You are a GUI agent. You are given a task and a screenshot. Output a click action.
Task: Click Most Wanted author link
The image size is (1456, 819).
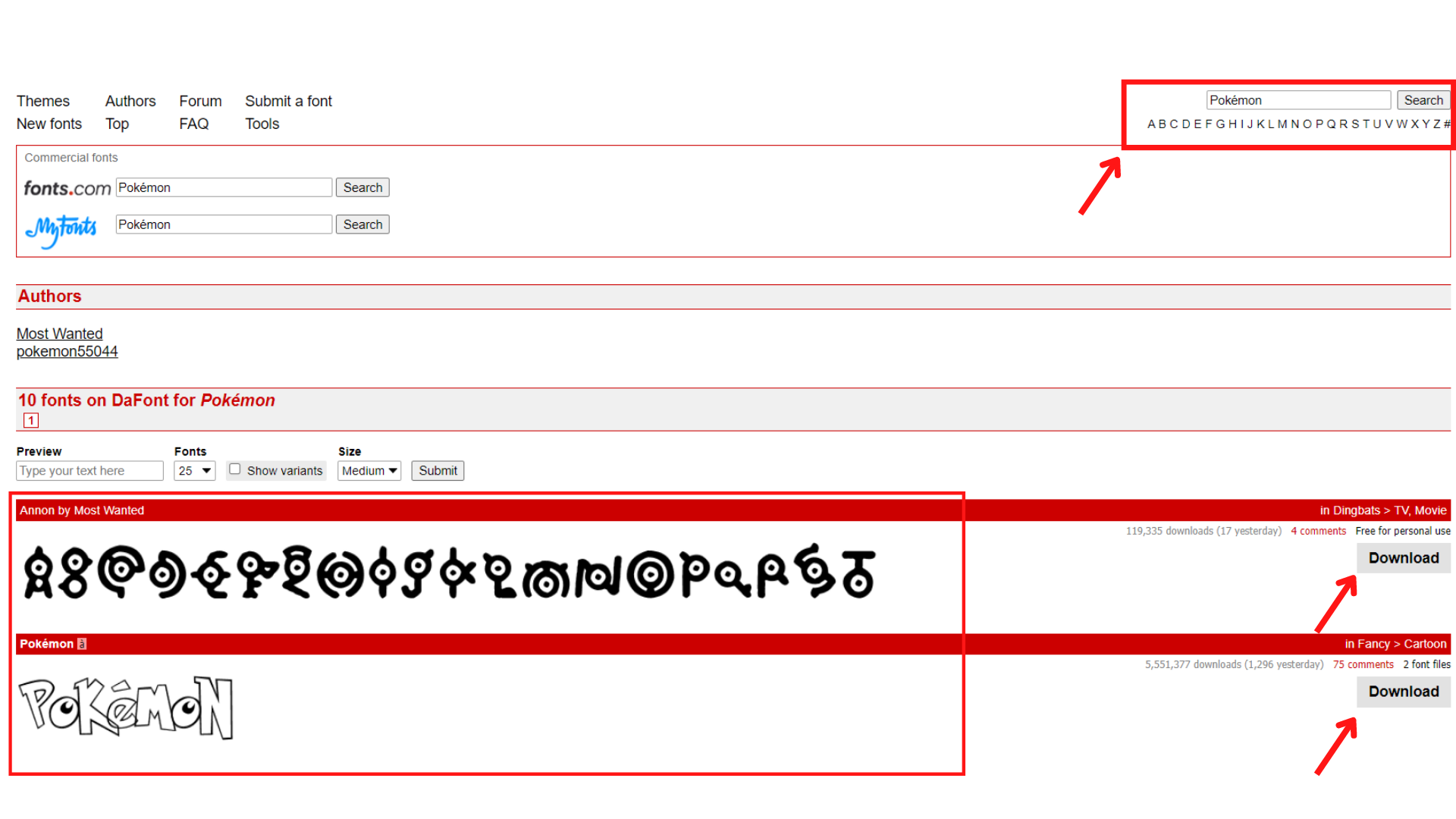(x=59, y=333)
